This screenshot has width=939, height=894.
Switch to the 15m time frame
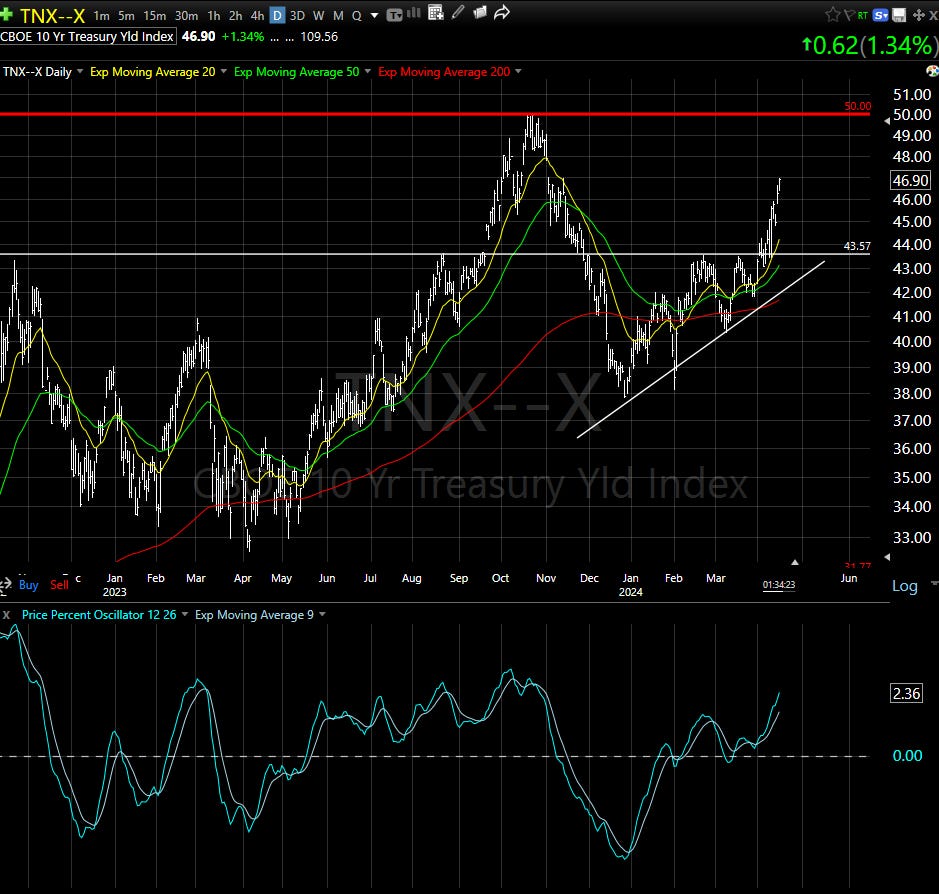[155, 16]
